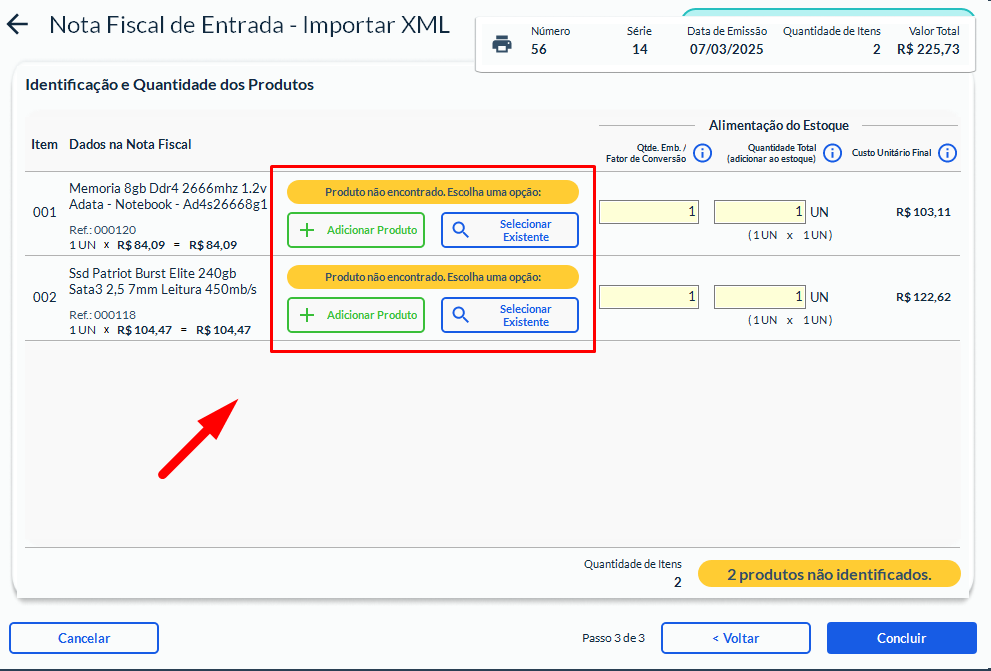Click Selecionar Existente for the Ssd Patriot item
The height and width of the screenshot is (671, 991).
(510, 315)
